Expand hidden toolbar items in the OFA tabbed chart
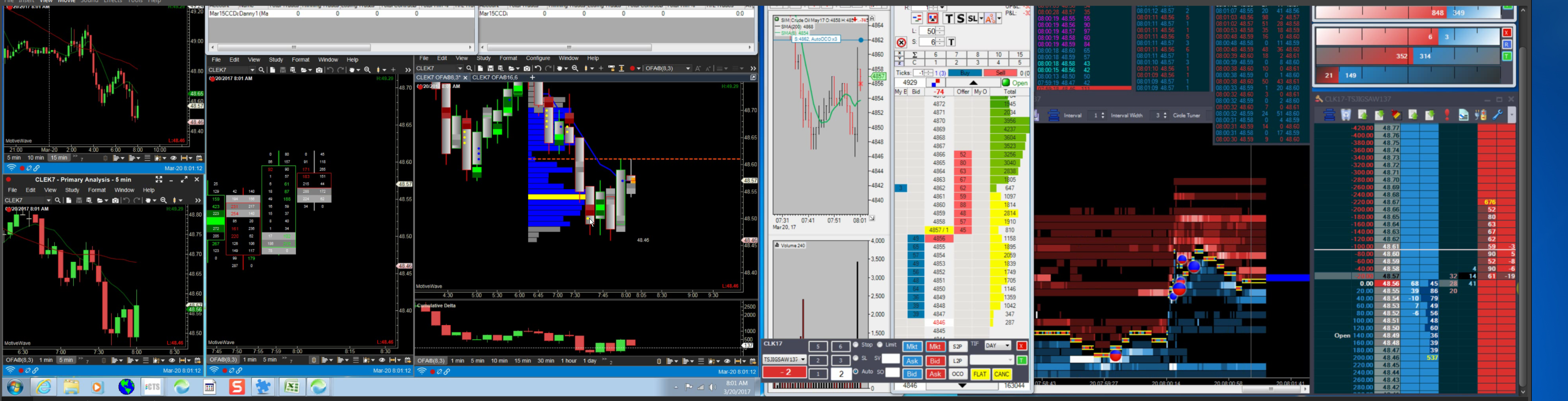1568x401 pixels. [x=753, y=69]
